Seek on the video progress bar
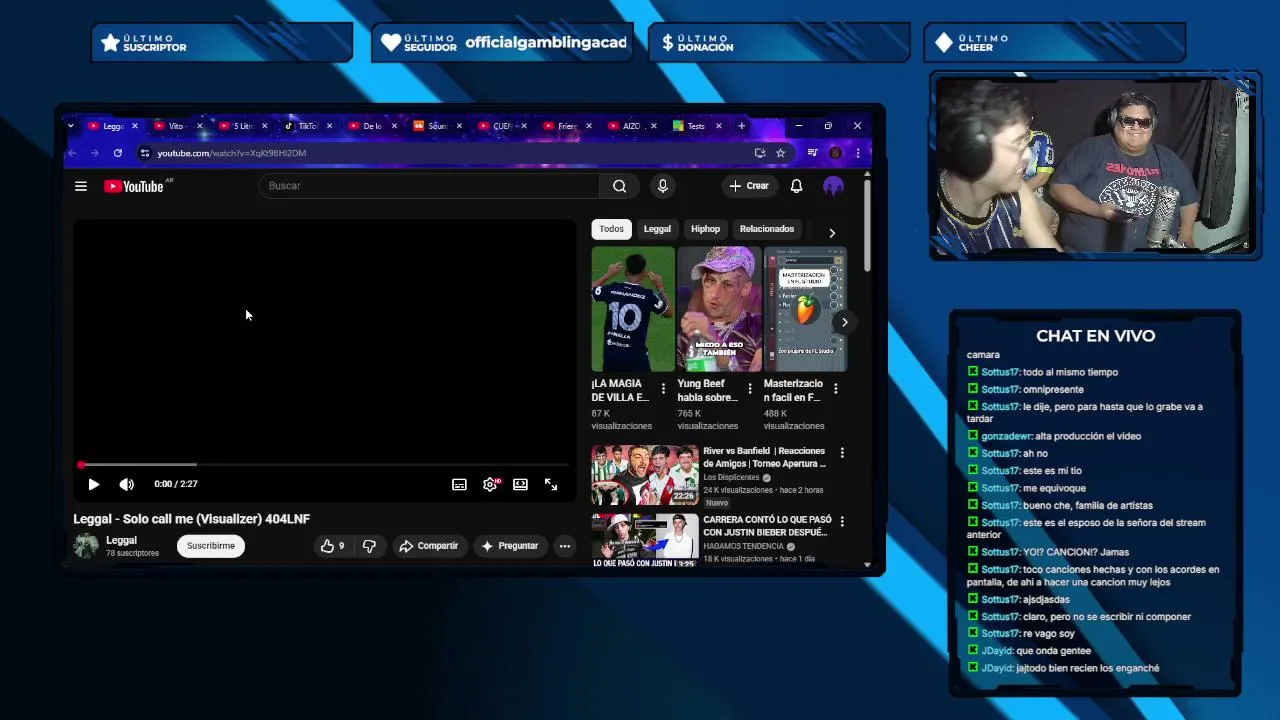The width and height of the screenshot is (1280, 720). 324,465
